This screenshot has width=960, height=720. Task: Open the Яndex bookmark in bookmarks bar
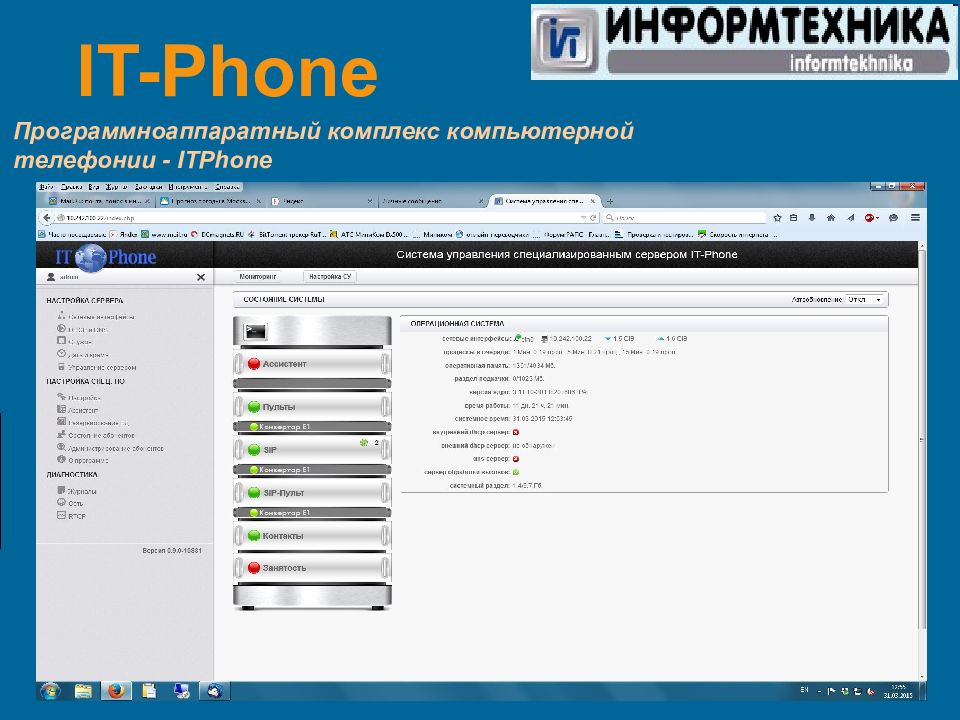[x=124, y=234]
